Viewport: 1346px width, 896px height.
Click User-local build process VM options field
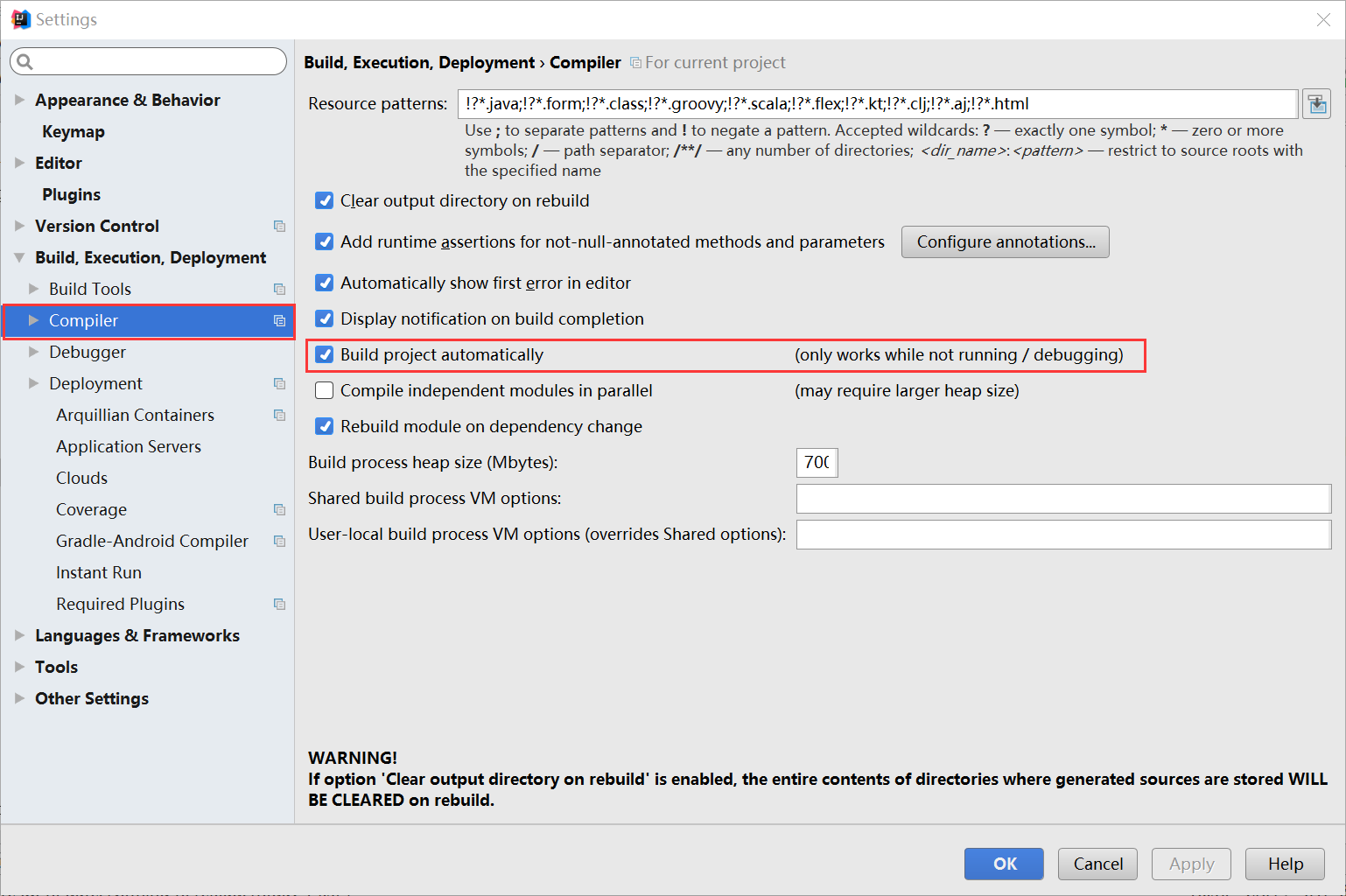coord(1063,535)
